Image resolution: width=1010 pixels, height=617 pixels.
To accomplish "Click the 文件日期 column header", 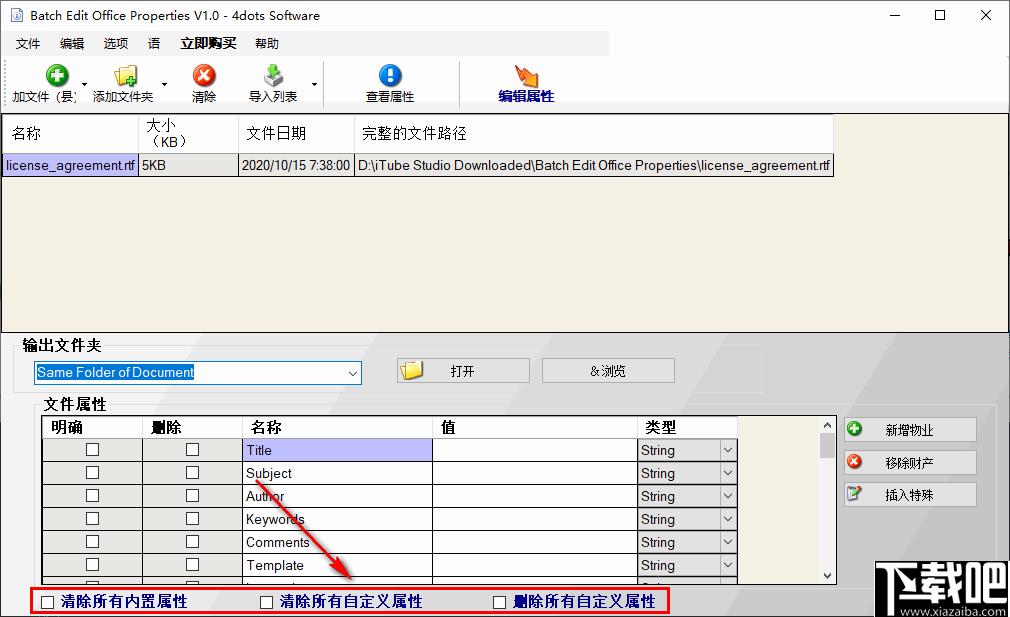I will tap(296, 134).
